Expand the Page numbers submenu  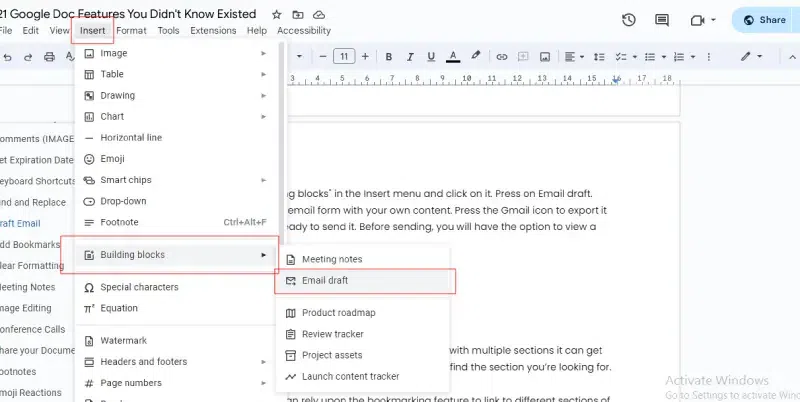[x=177, y=383]
